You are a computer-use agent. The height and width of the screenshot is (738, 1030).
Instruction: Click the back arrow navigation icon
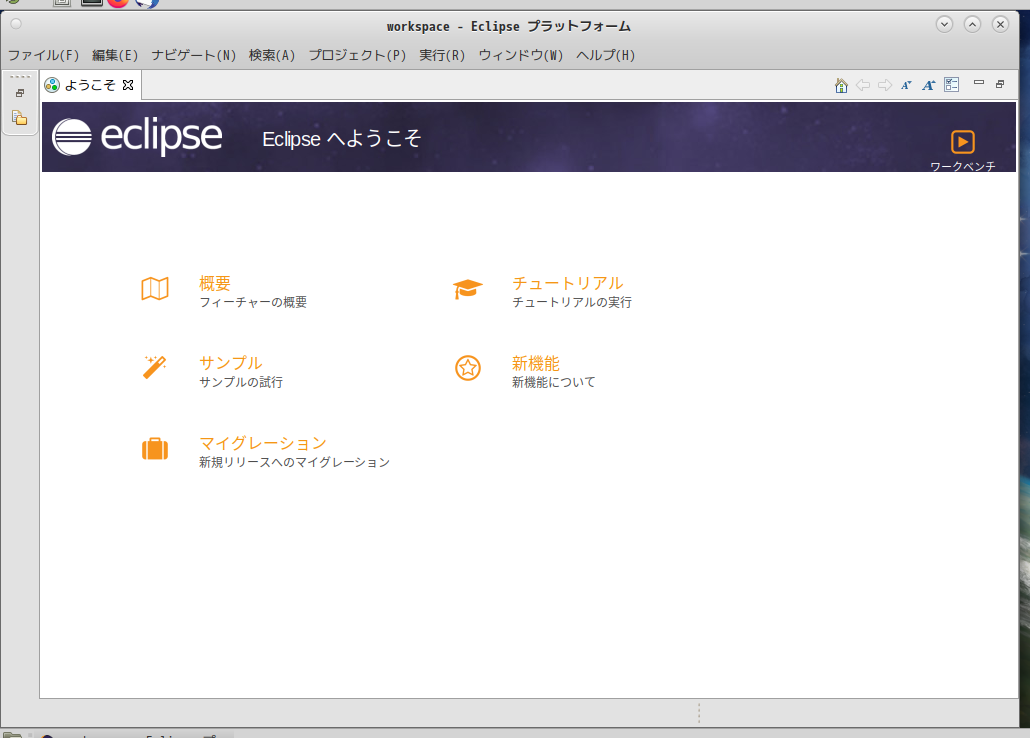[863, 85]
